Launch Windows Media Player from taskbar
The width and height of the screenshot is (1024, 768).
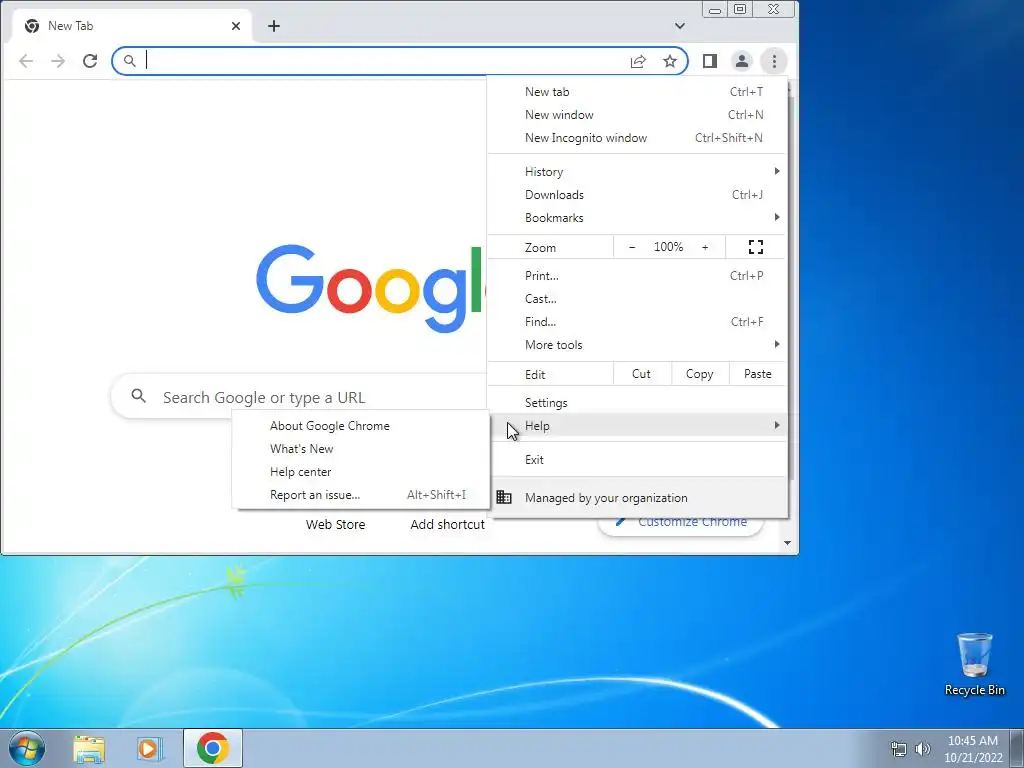click(150, 748)
